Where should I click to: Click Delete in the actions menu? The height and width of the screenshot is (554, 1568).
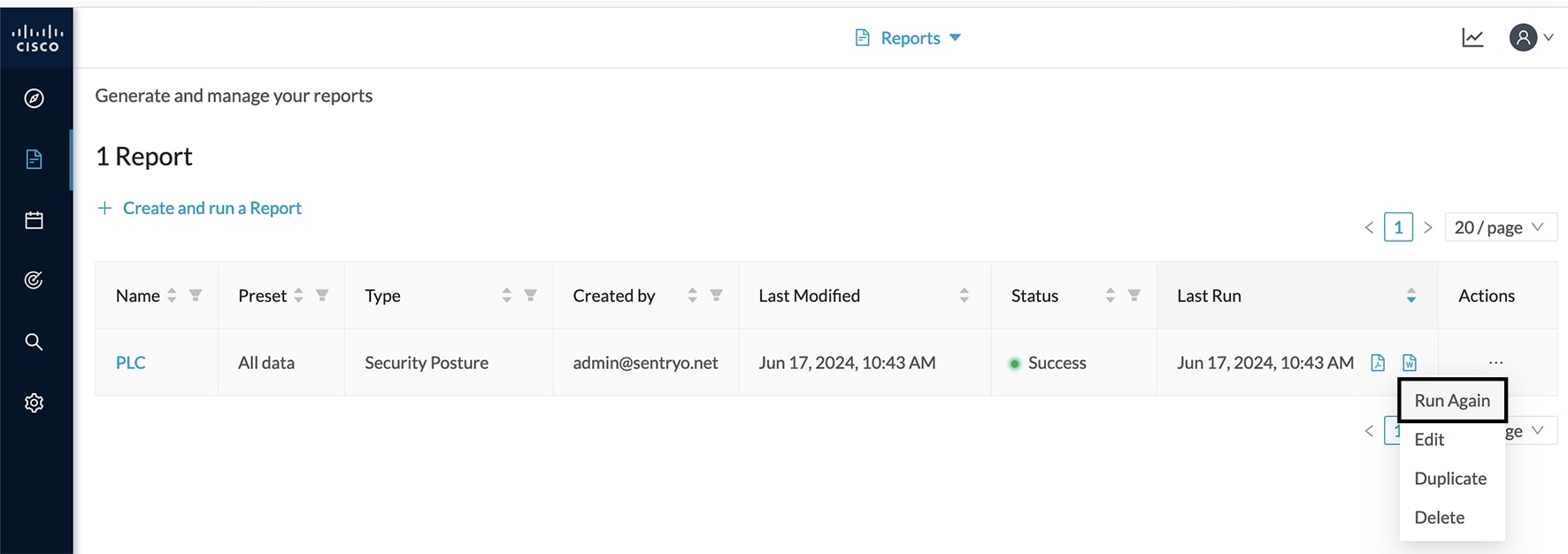pyautogui.click(x=1440, y=518)
